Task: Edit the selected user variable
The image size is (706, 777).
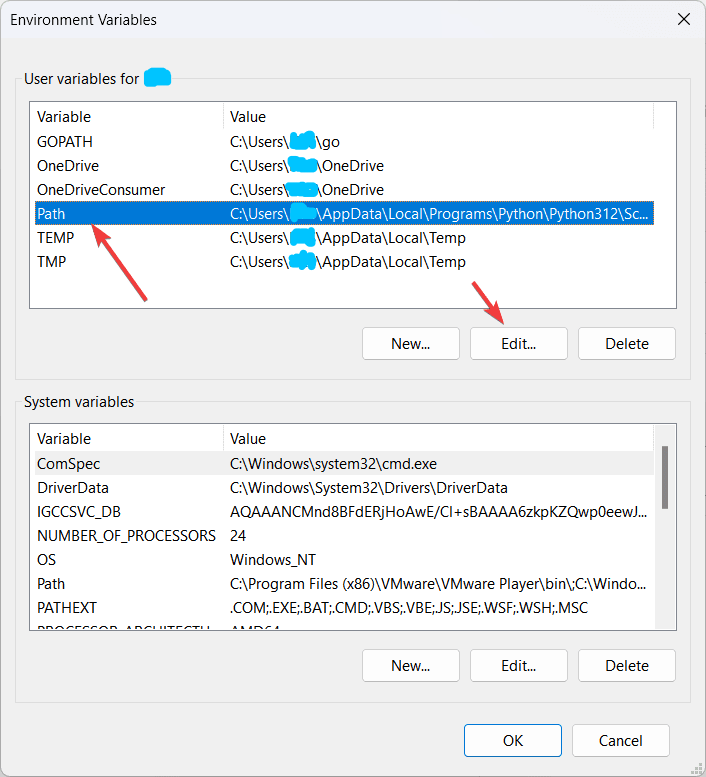Action: click(519, 343)
